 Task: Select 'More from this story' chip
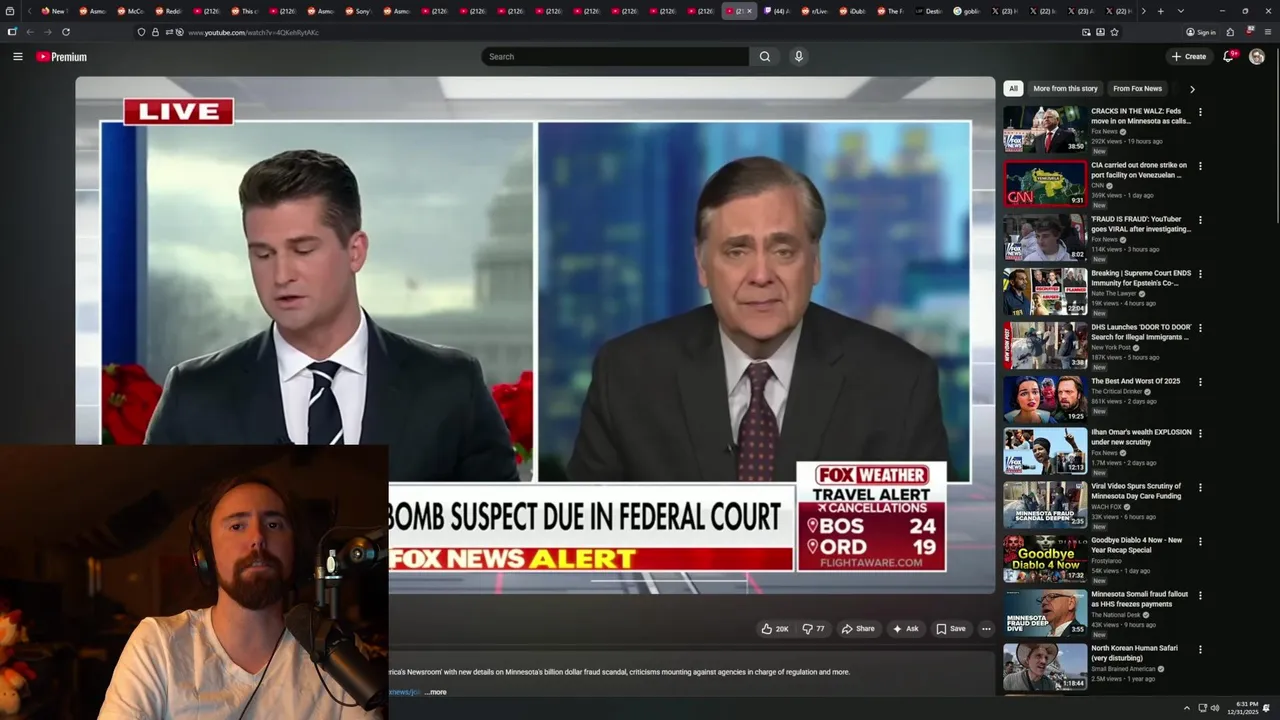1065,88
